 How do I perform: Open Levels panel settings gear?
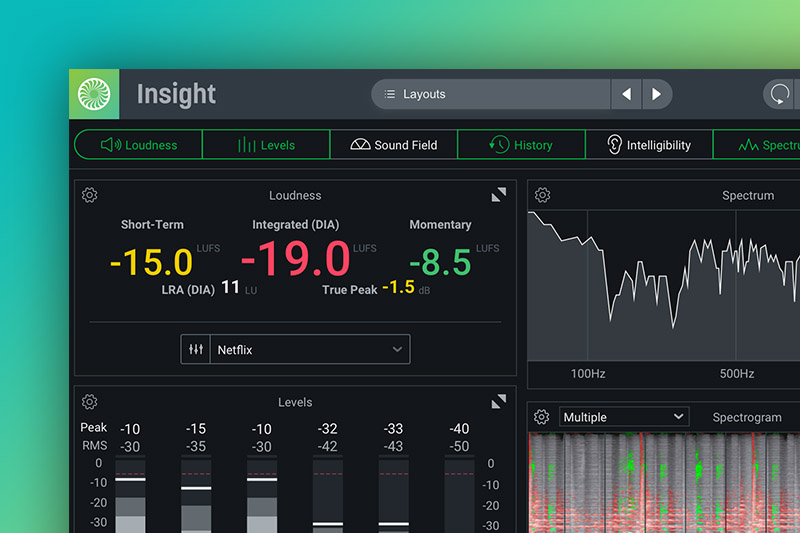89,402
